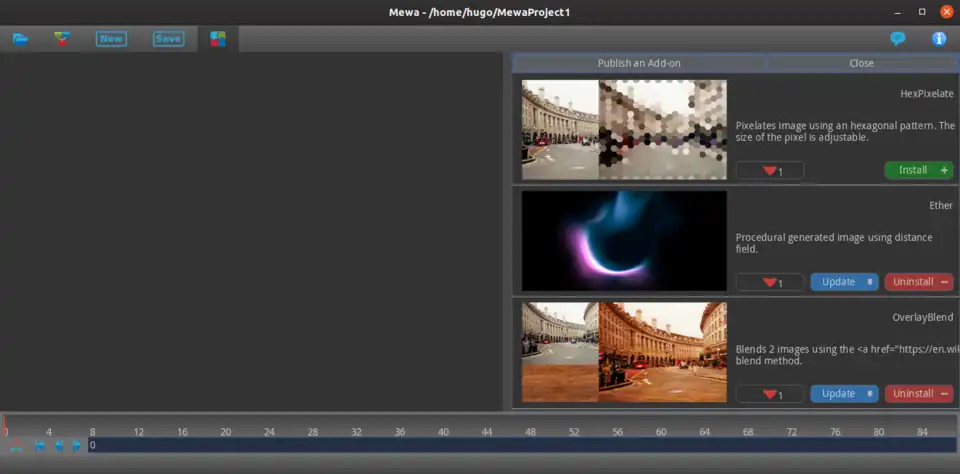Open the feedback speech bubble icon
The height and width of the screenshot is (474, 960).
point(898,39)
